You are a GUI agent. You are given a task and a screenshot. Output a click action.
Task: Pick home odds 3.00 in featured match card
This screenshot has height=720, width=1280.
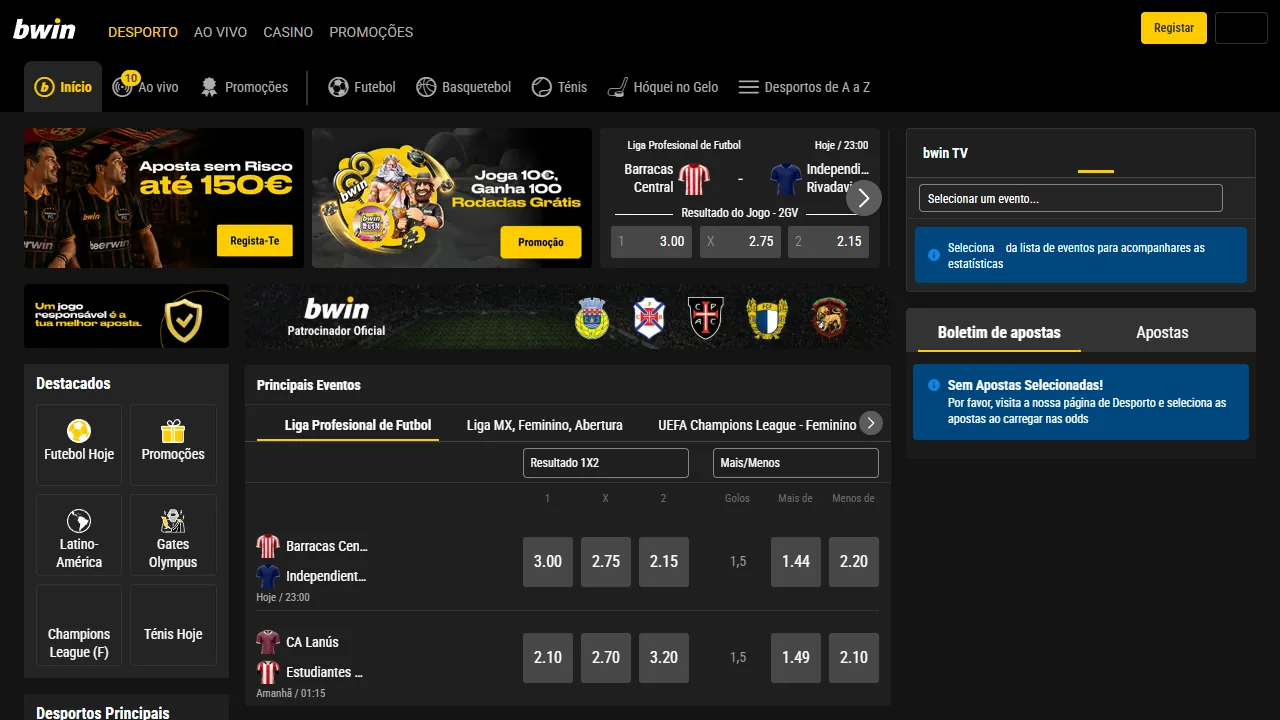pos(651,241)
